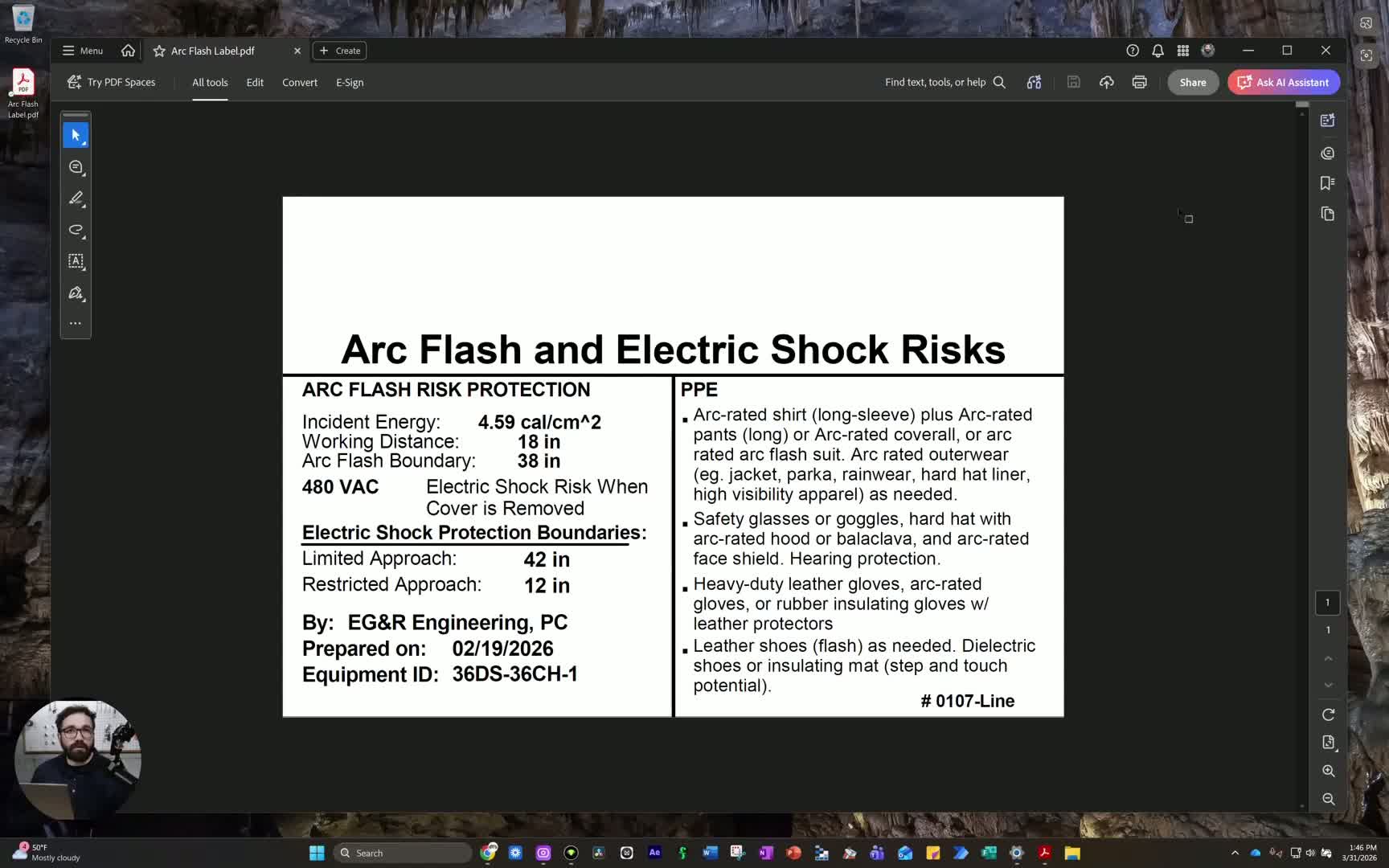This screenshot has width=1389, height=868.
Task: Close the Arc Flash Label.pdf tab
Action: 297,51
